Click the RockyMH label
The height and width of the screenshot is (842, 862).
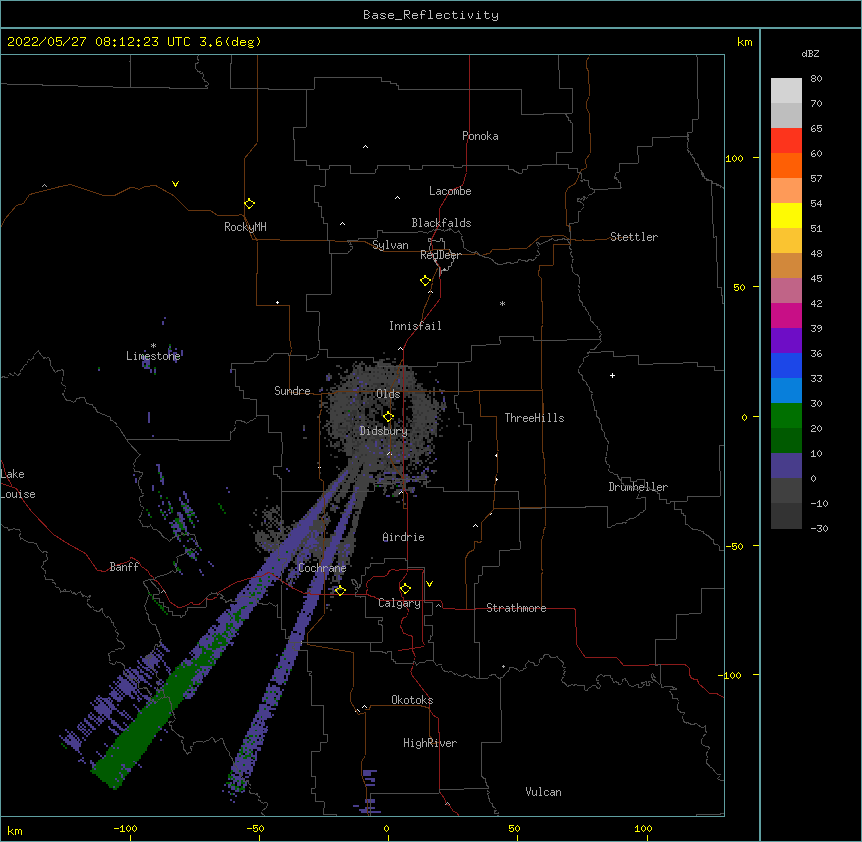[245, 227]
